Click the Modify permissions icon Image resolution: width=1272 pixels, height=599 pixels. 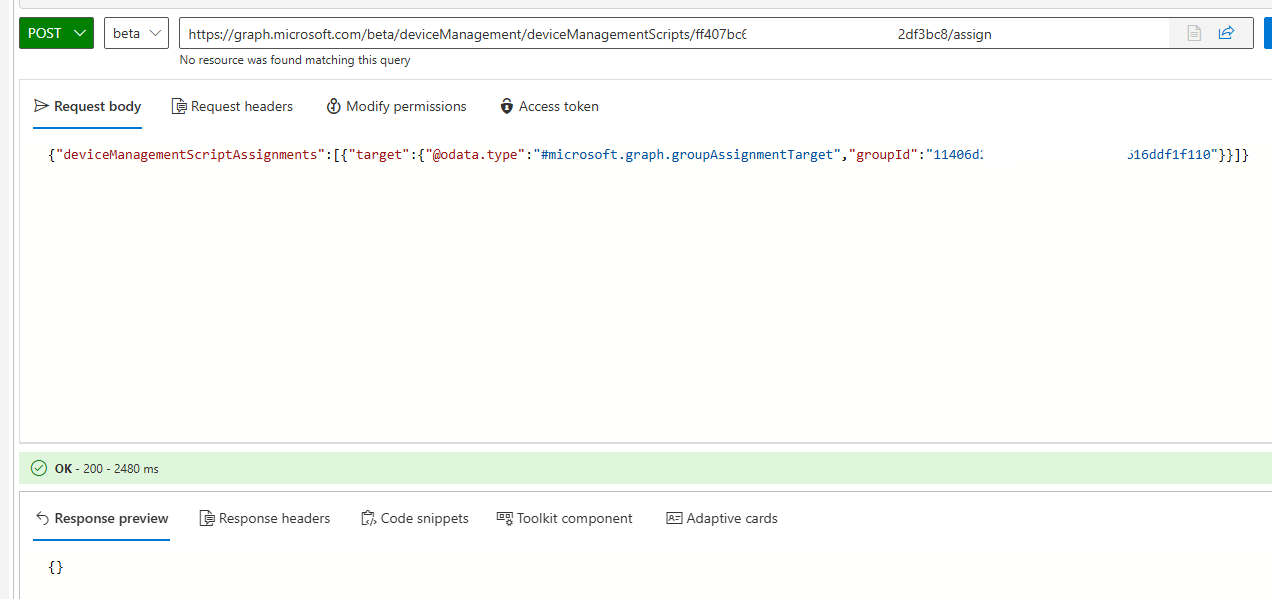click(333, 105)
